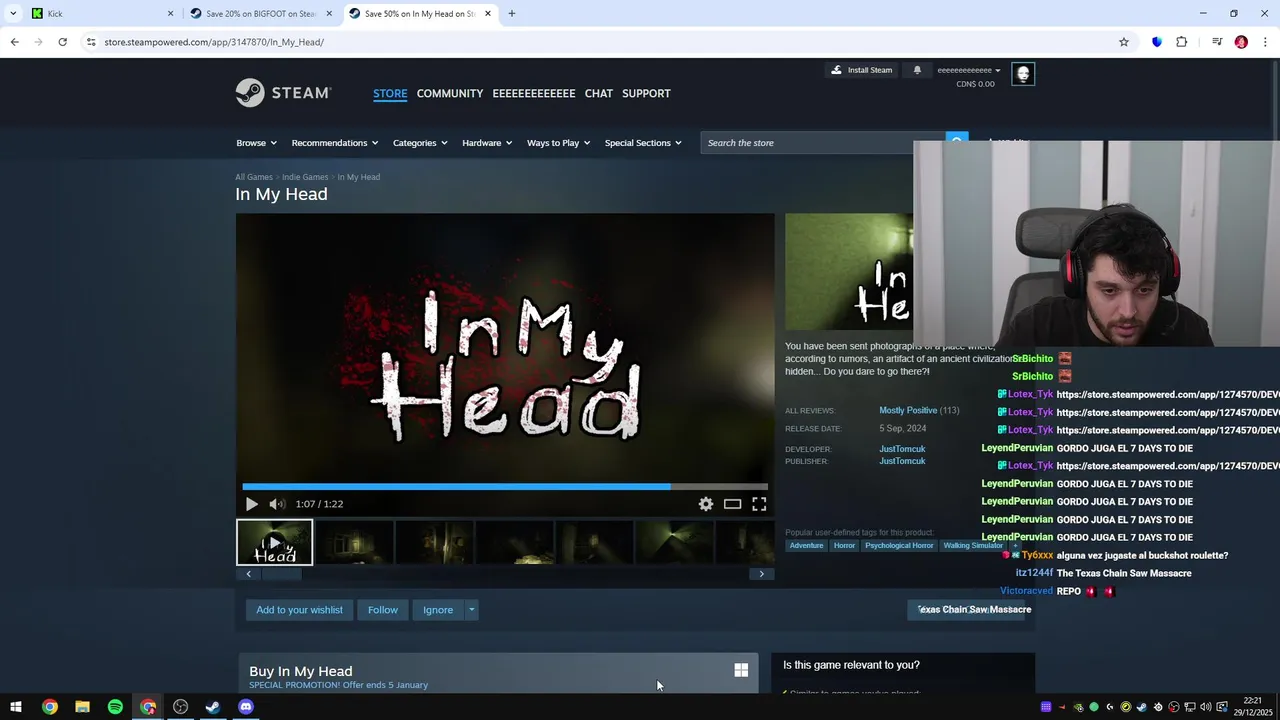The image size is (1280, 720).
Task: Open JustTomcuk developer link
Action: 902,449
